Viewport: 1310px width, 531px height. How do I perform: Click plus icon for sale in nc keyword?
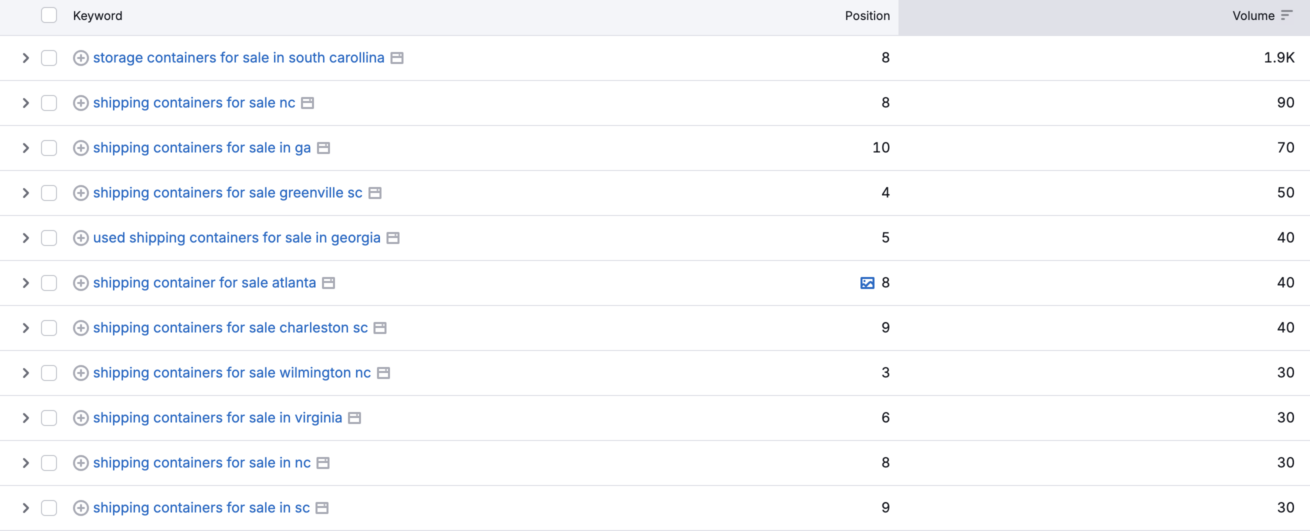[81, 463]
